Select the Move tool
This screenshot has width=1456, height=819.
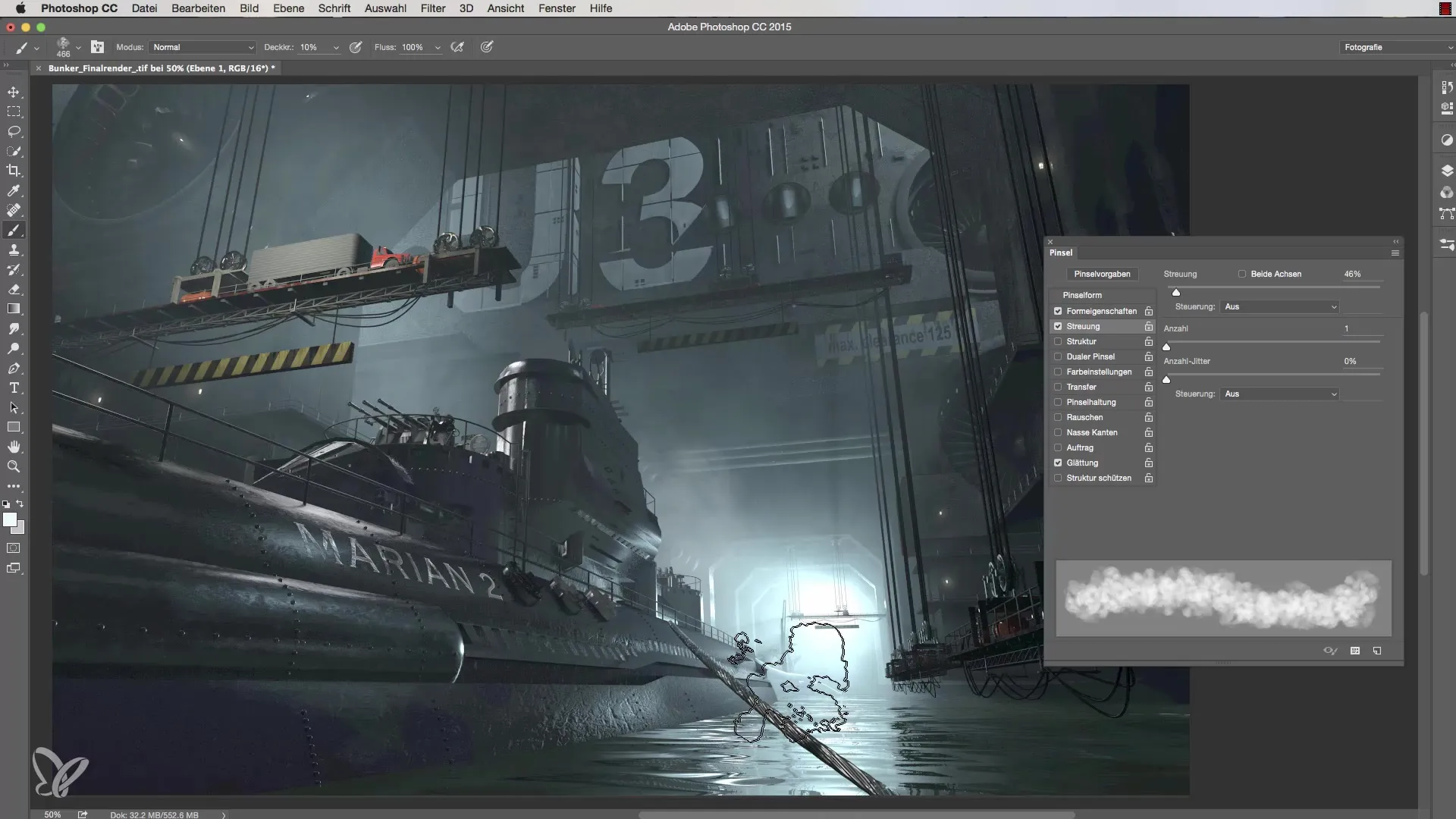[14, 92]
